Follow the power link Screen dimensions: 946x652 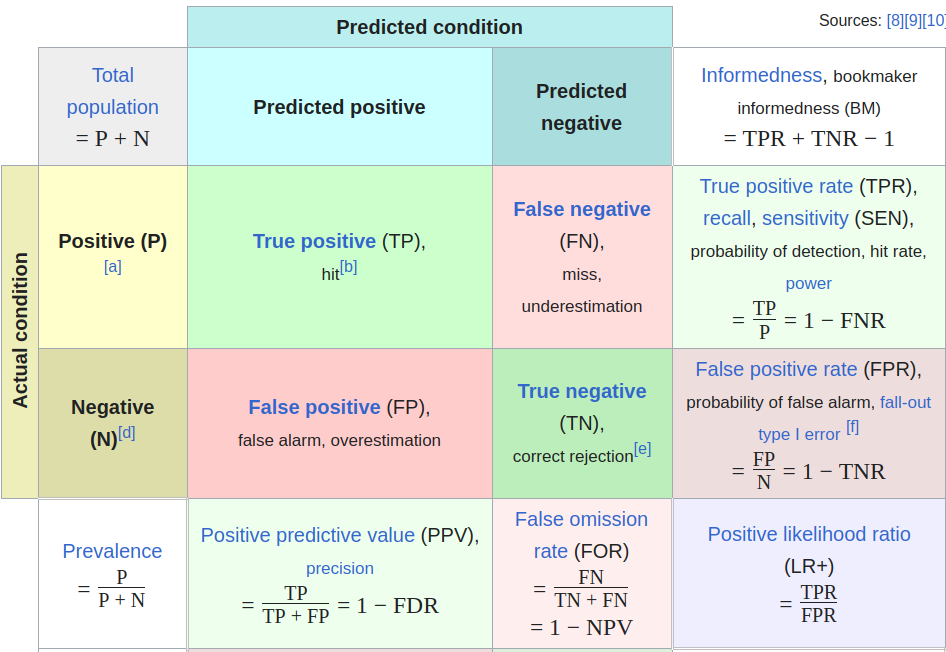point(808,283)
